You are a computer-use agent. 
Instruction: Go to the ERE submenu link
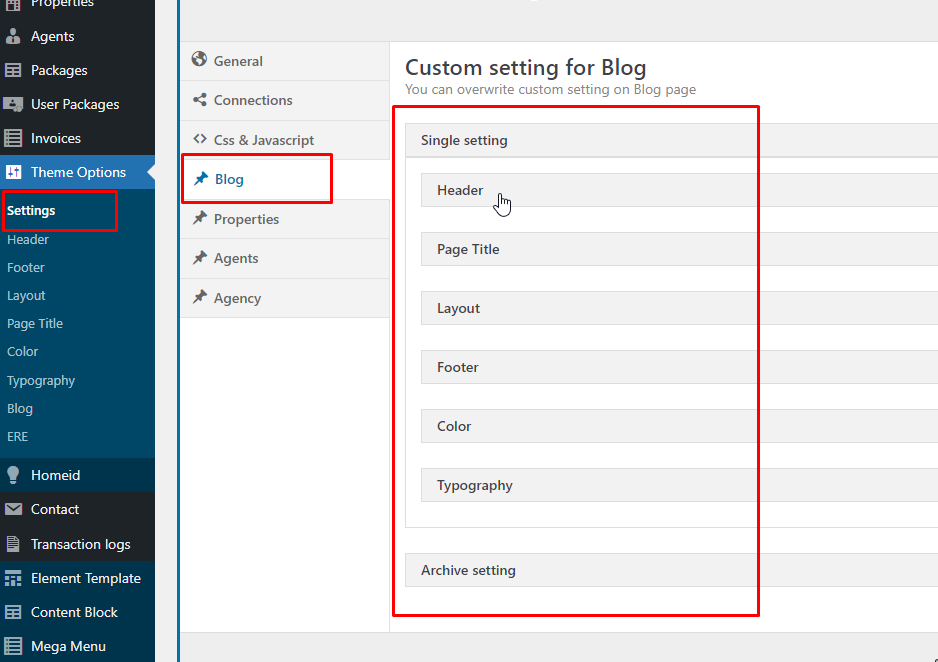(x=18, y=437)
